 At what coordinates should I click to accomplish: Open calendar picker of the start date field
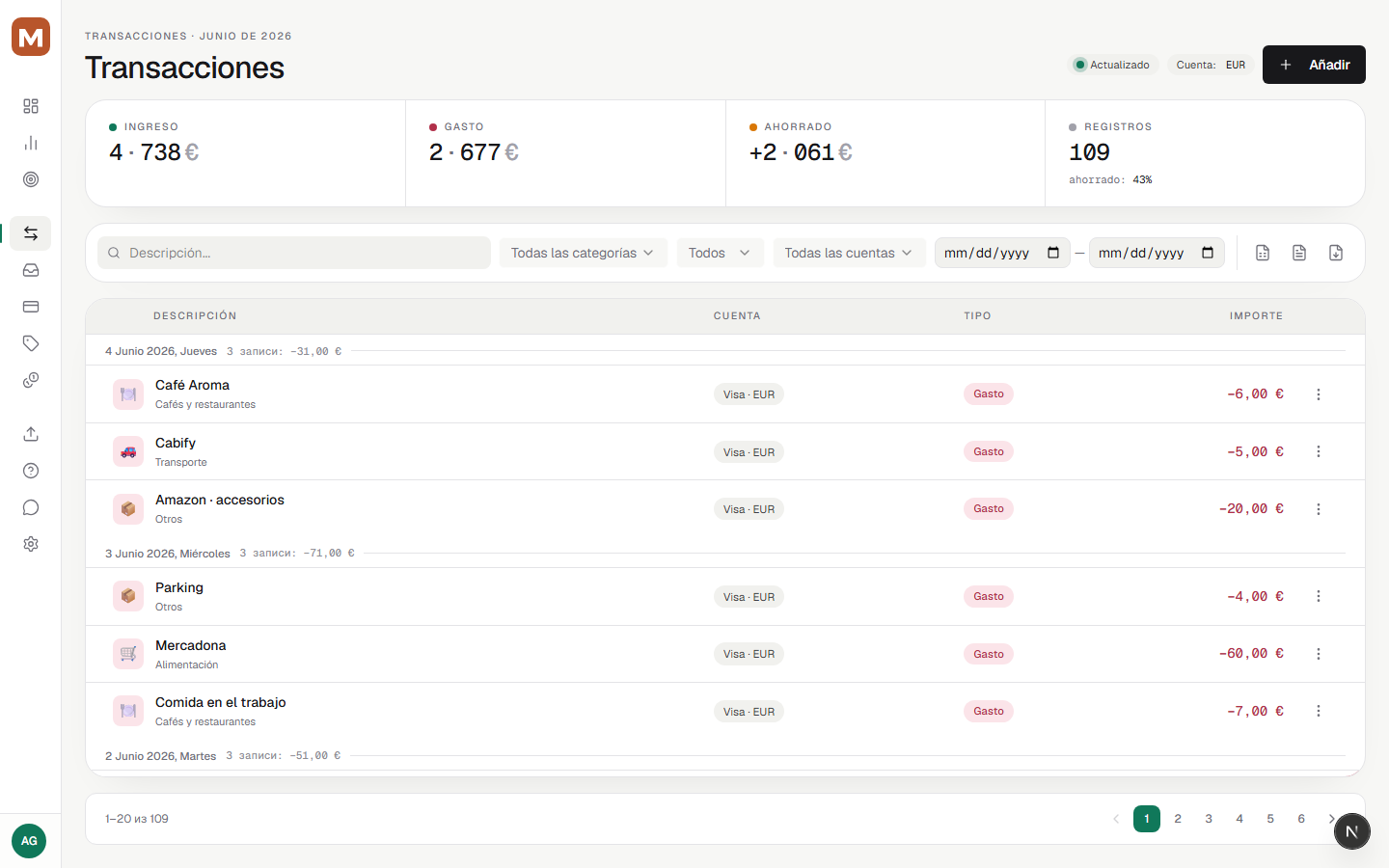tap(1053, 253)
